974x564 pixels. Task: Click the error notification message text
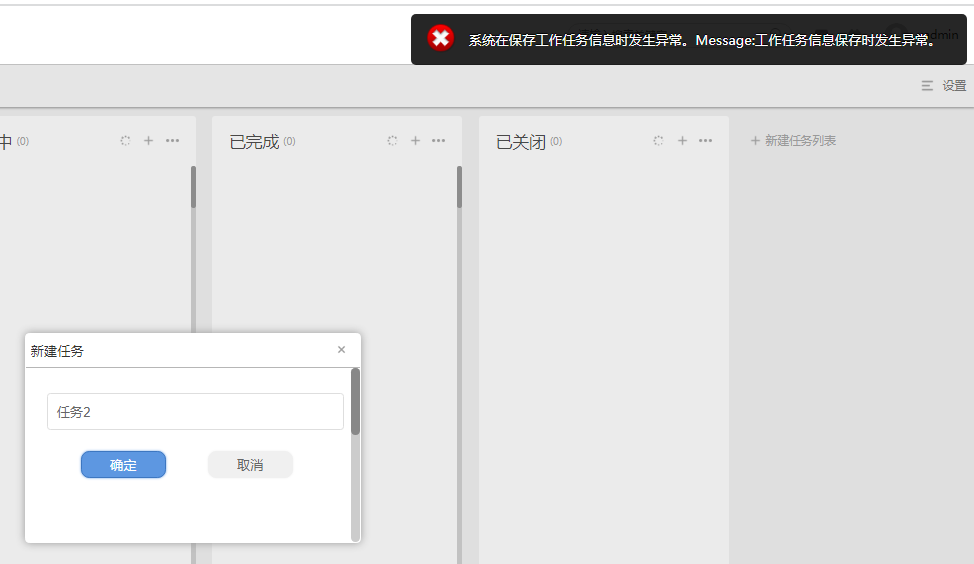[x=701, y=40]
